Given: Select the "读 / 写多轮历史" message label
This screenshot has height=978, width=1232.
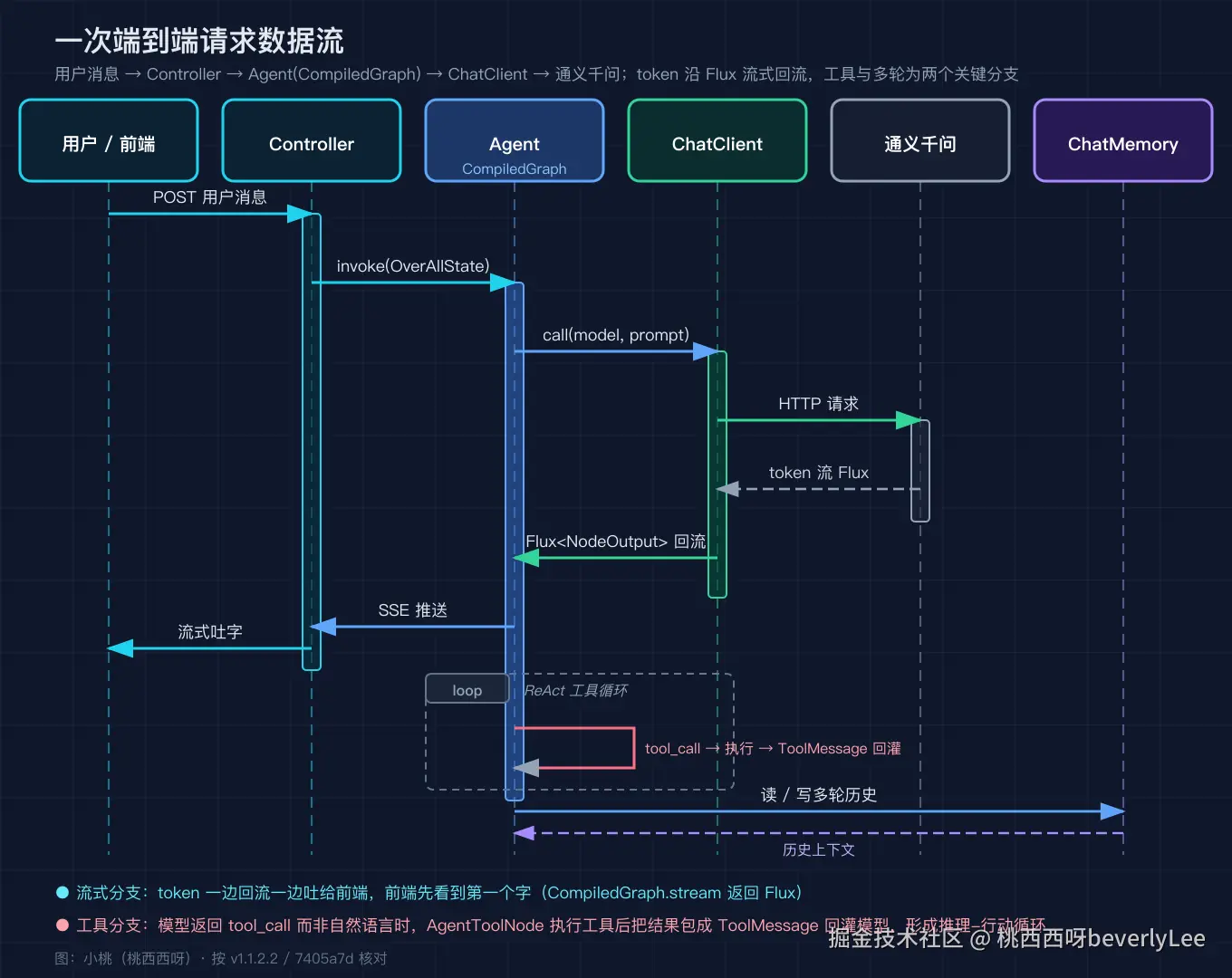Looking at the screenshot, I should coord(819,795).
